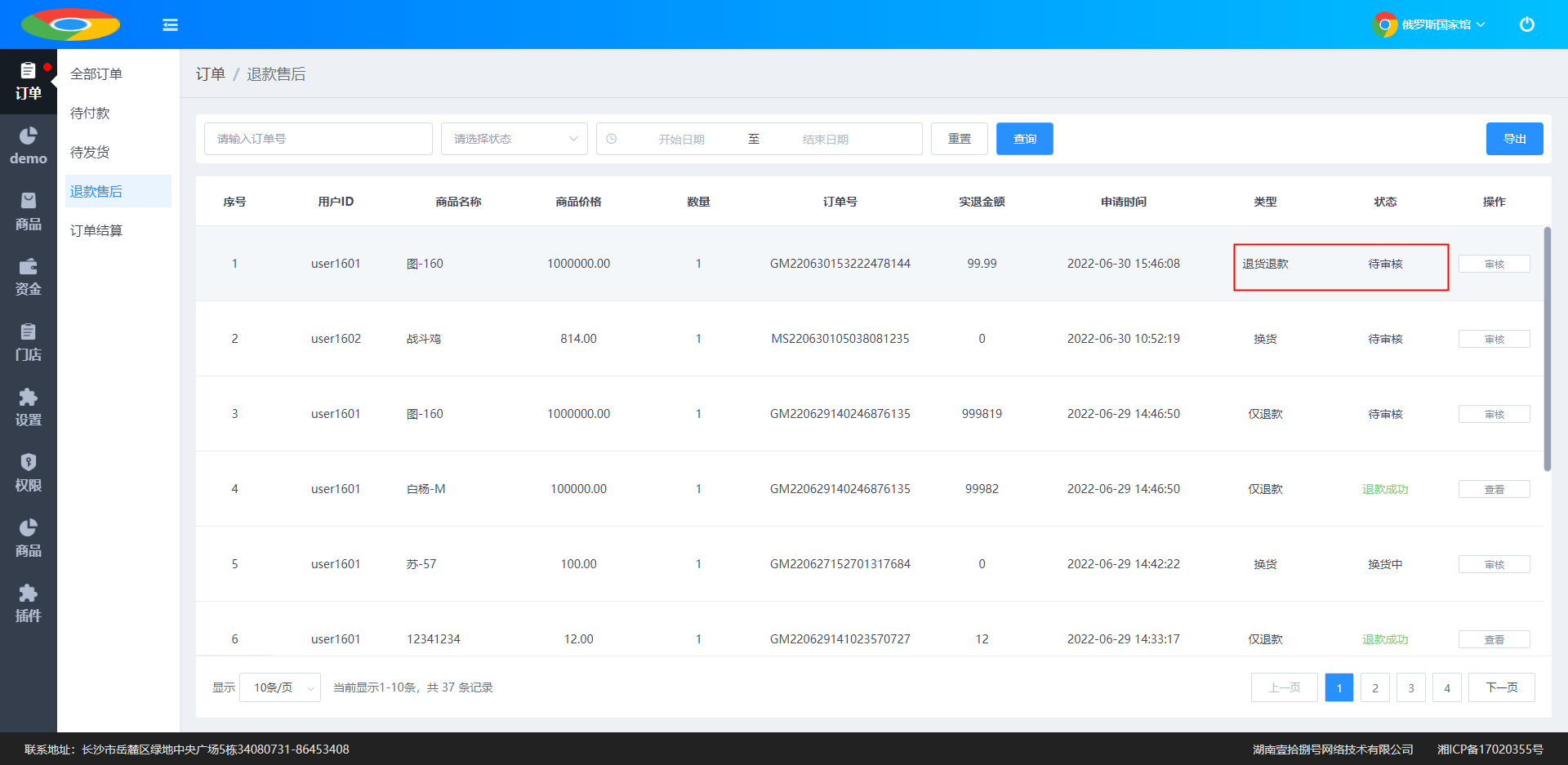Go to page 4
The width and height of the screenshot is (1568, 765).
tap(1447, 687)
